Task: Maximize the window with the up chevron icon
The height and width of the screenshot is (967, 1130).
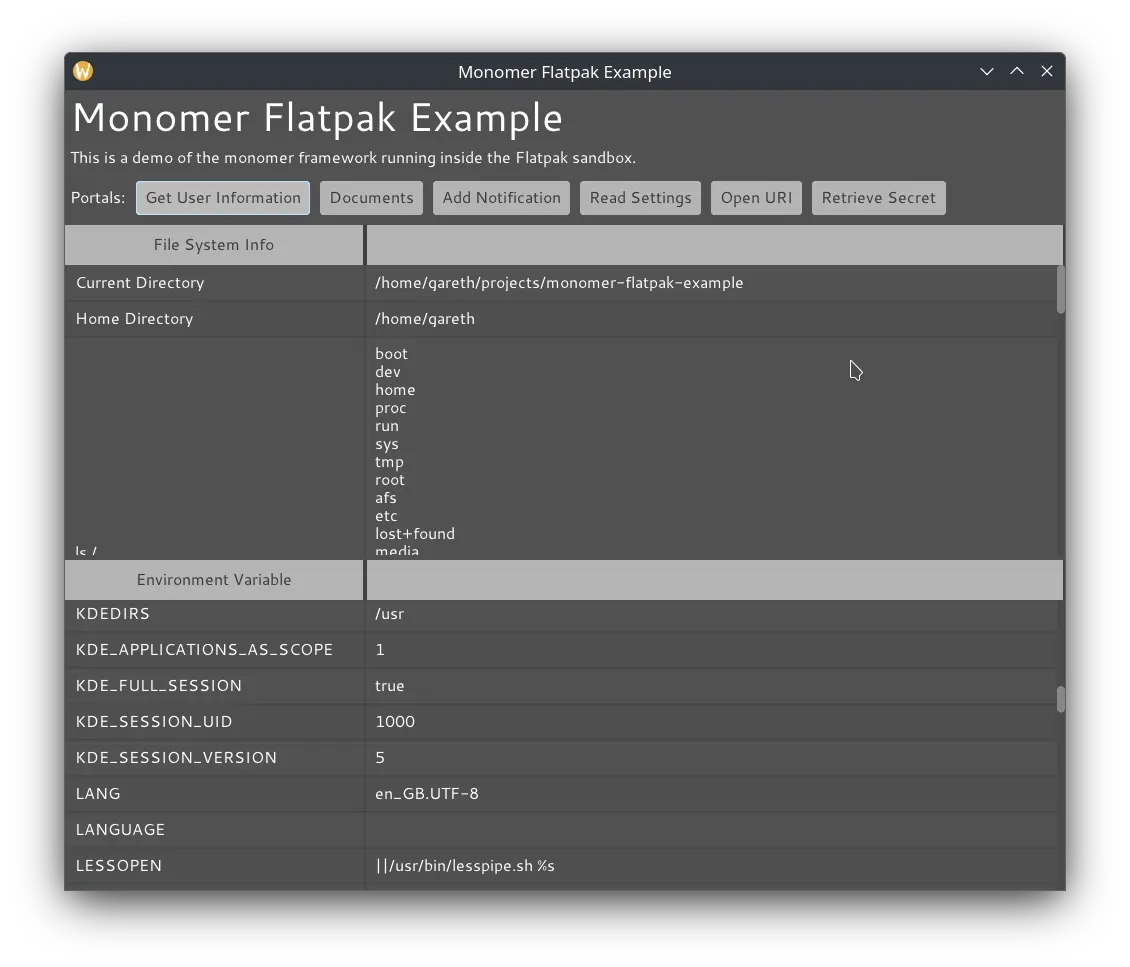Action: [1017, 71]
